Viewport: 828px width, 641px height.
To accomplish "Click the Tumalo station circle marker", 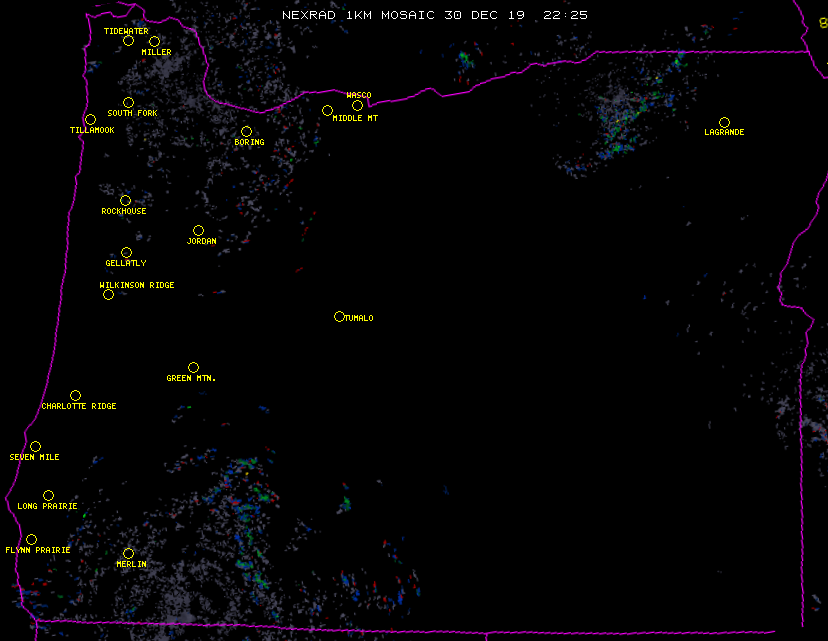I will (339, 316).
